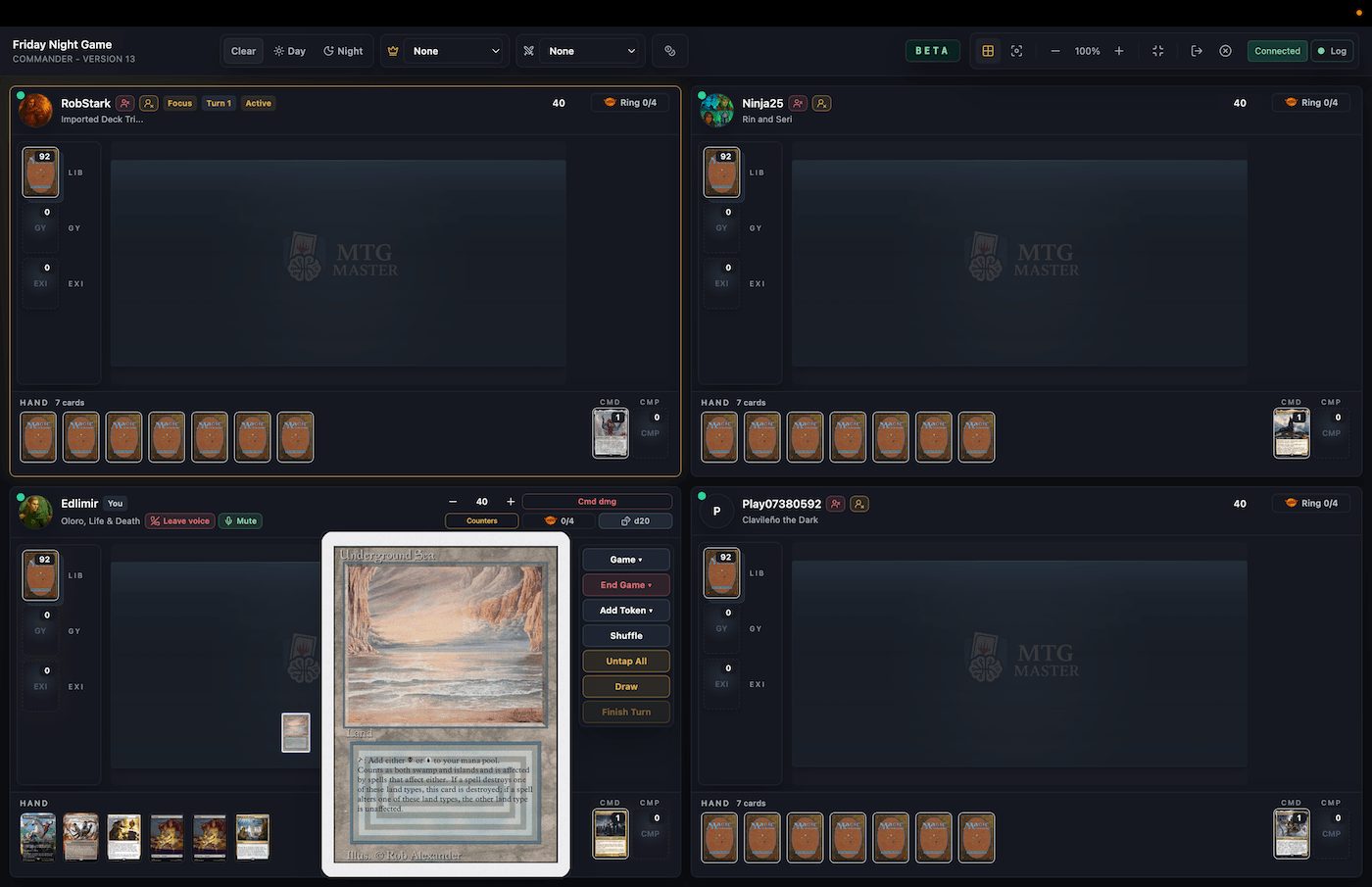The height and width of the screenshot is (887, 1372).
Task: Click Play07380592's commander card
Action: (x=1292, y=834)
